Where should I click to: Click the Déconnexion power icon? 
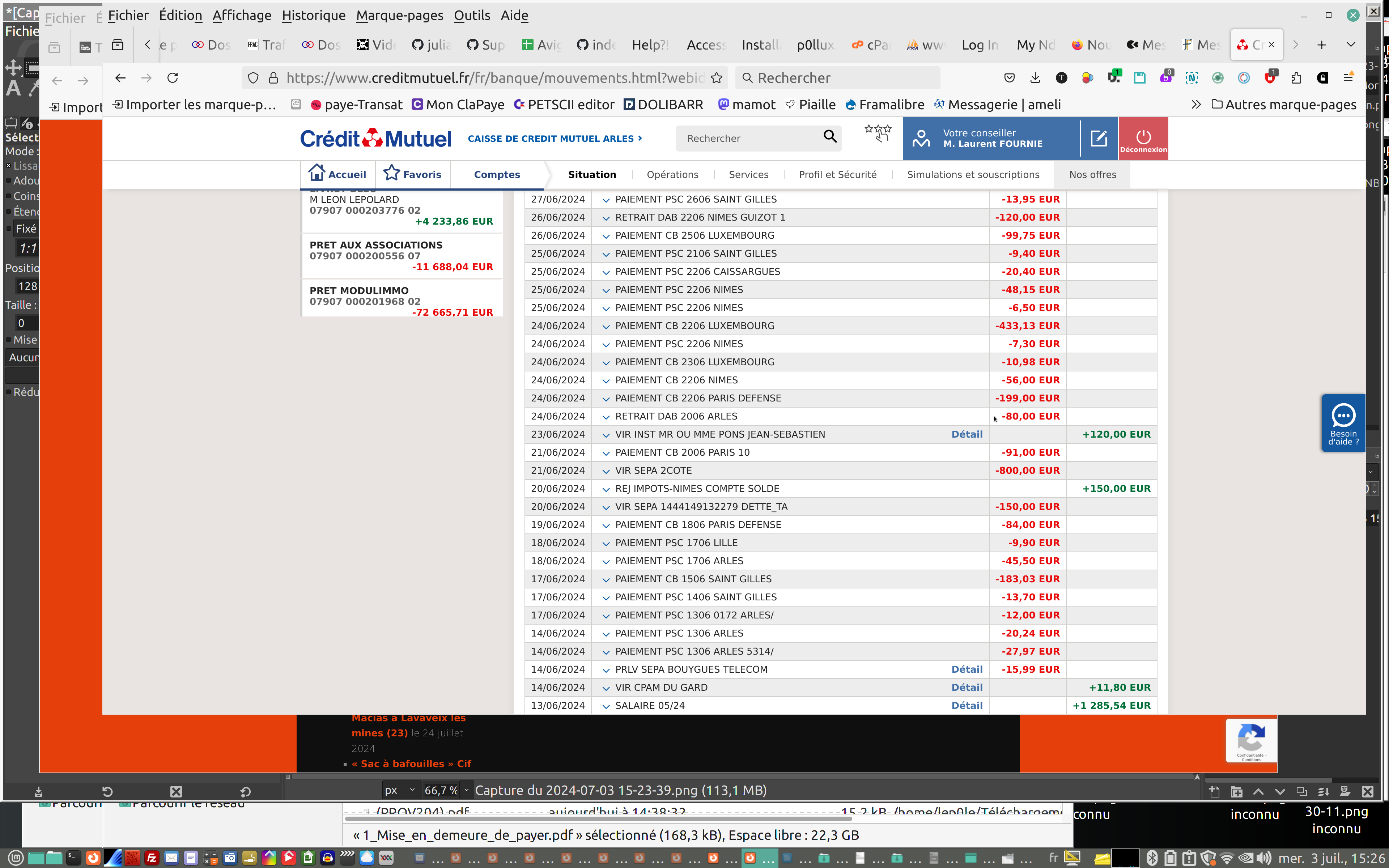point(1143,137)
